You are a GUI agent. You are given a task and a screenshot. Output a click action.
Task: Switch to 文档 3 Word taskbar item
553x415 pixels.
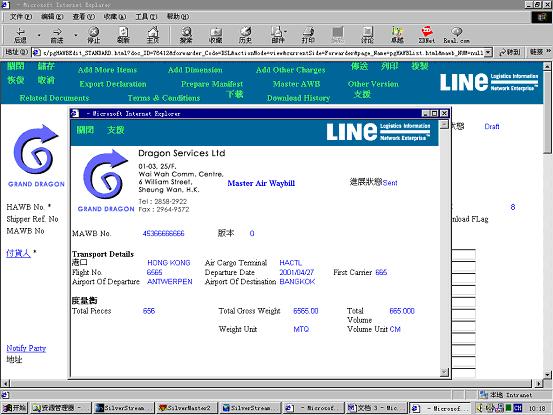click(376, 408)
